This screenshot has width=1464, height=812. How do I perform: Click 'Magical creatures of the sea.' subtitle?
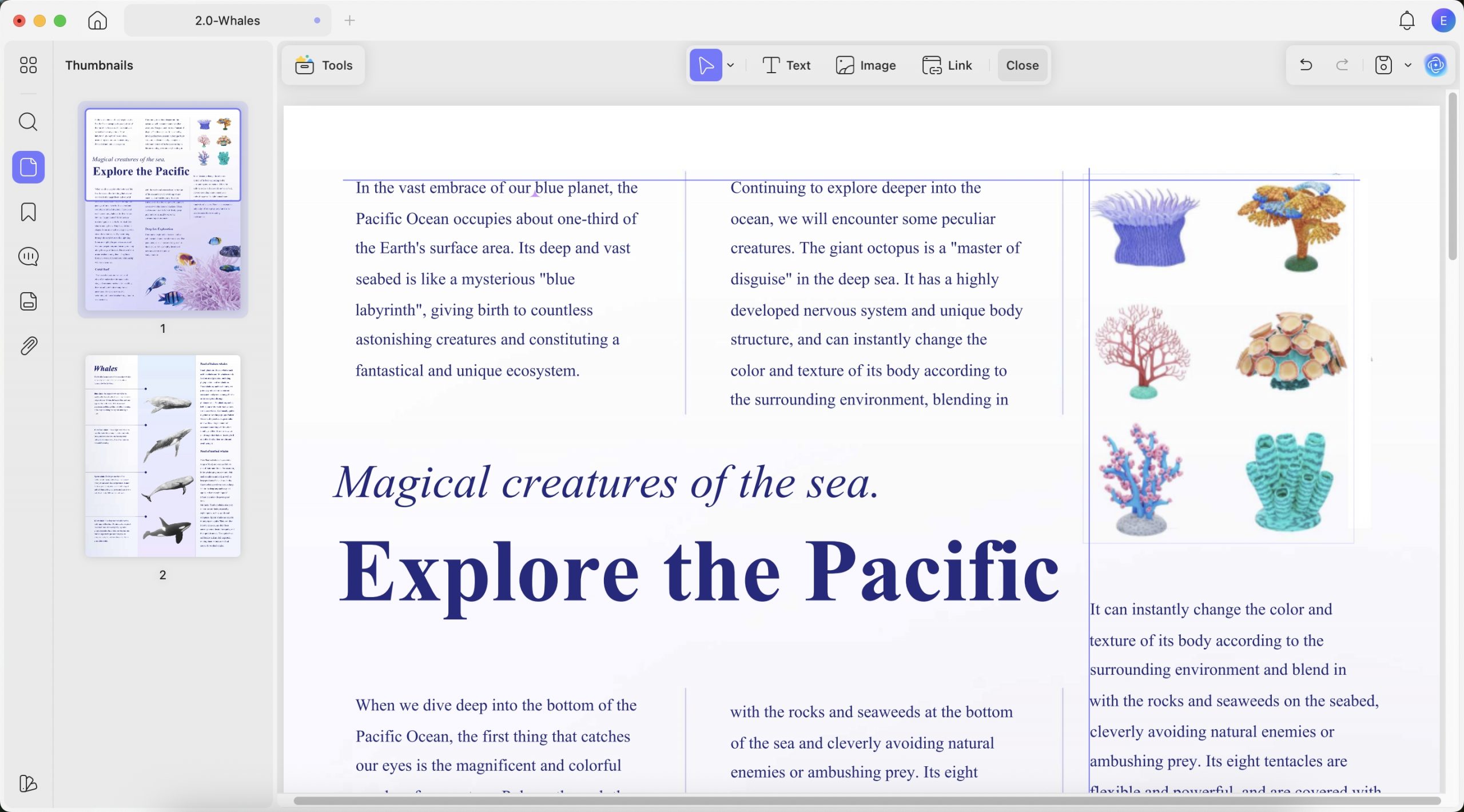[606, 484]
